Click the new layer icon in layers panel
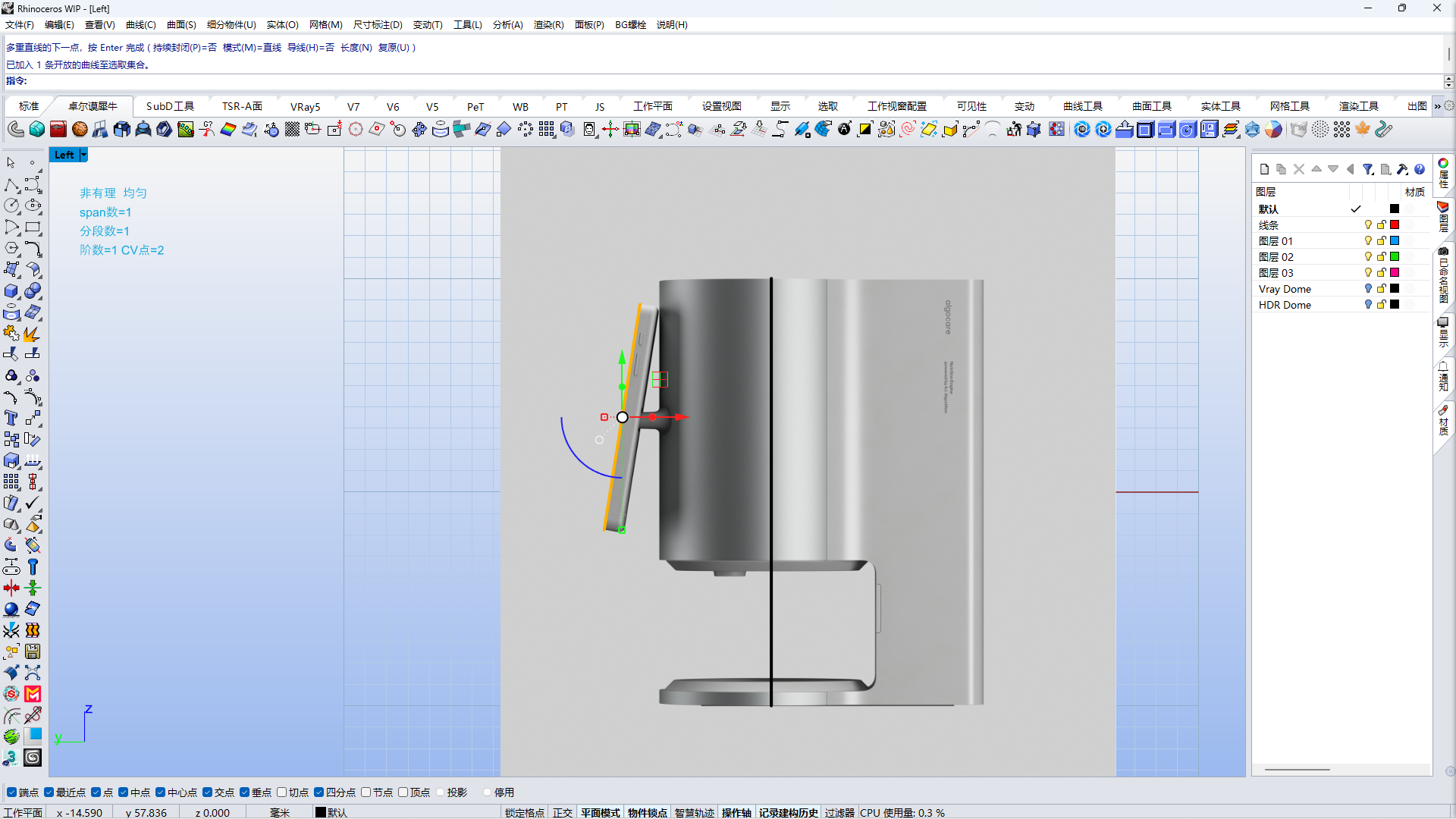 point(1264,169)
